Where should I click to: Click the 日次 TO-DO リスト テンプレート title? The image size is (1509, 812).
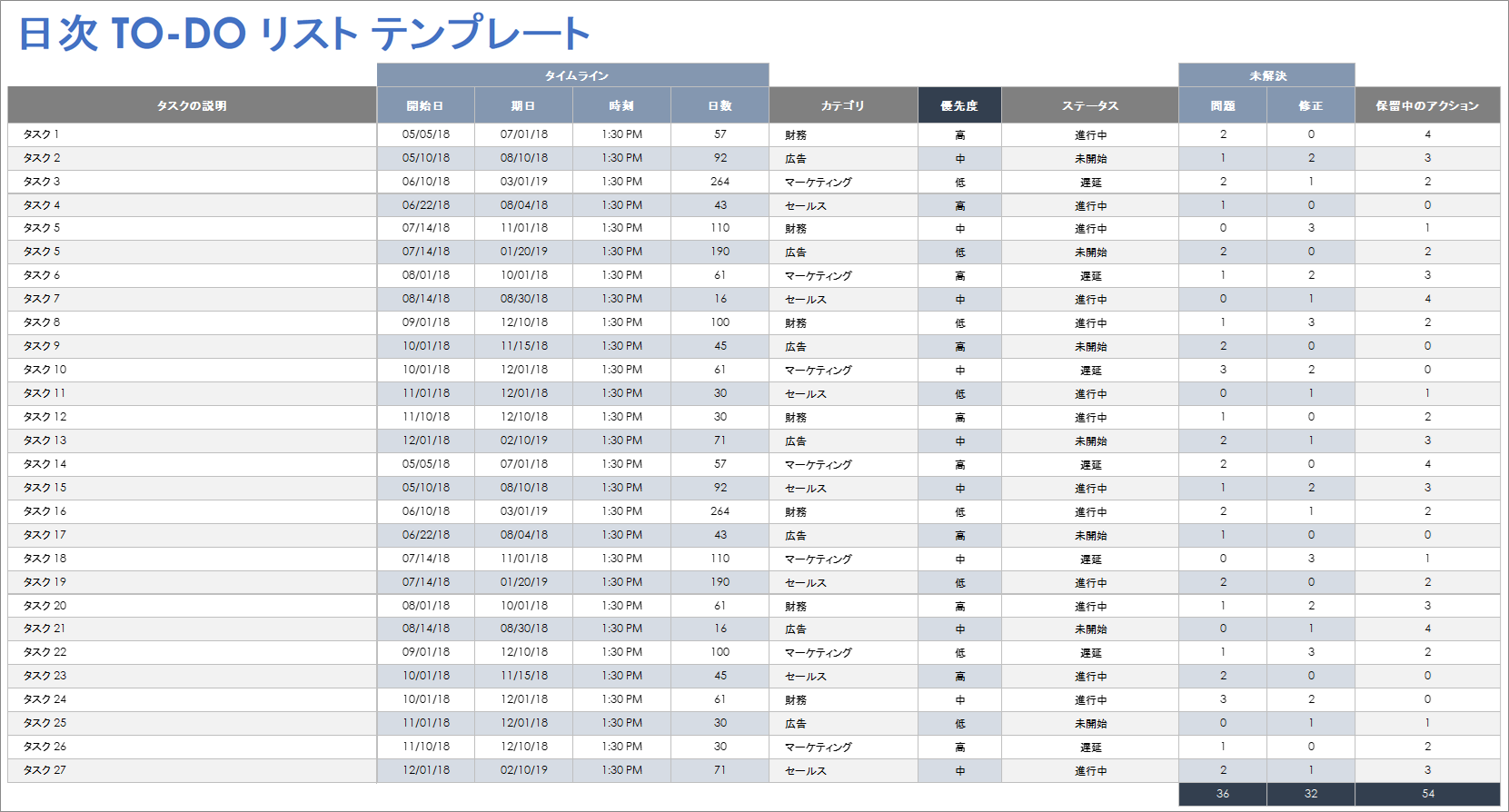click(x=304, y=34)
